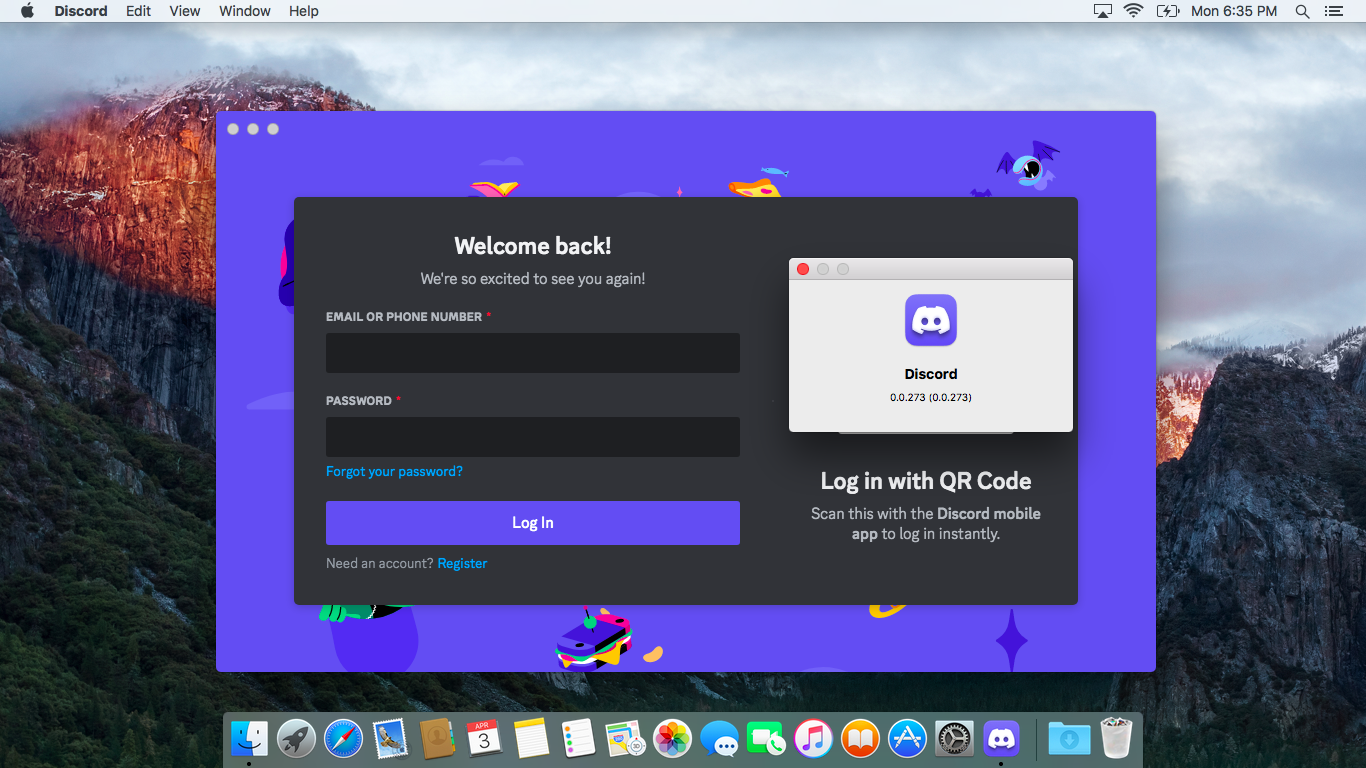This screenshot has width=1366, height=768.
Task: Open Maps icon in dock
Action: (x=625, y=739)
